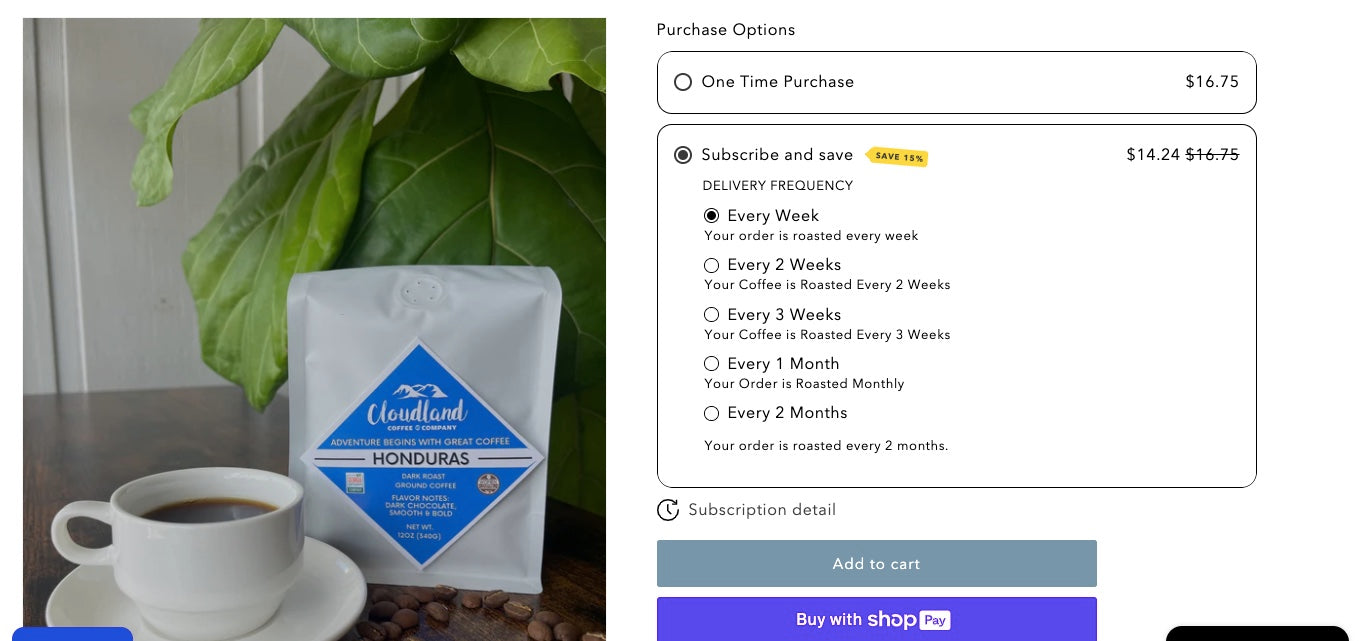Click the $14.24 subscription price
The width and height of the screenshot is (1362, 641).
[x=1153, y=155]
